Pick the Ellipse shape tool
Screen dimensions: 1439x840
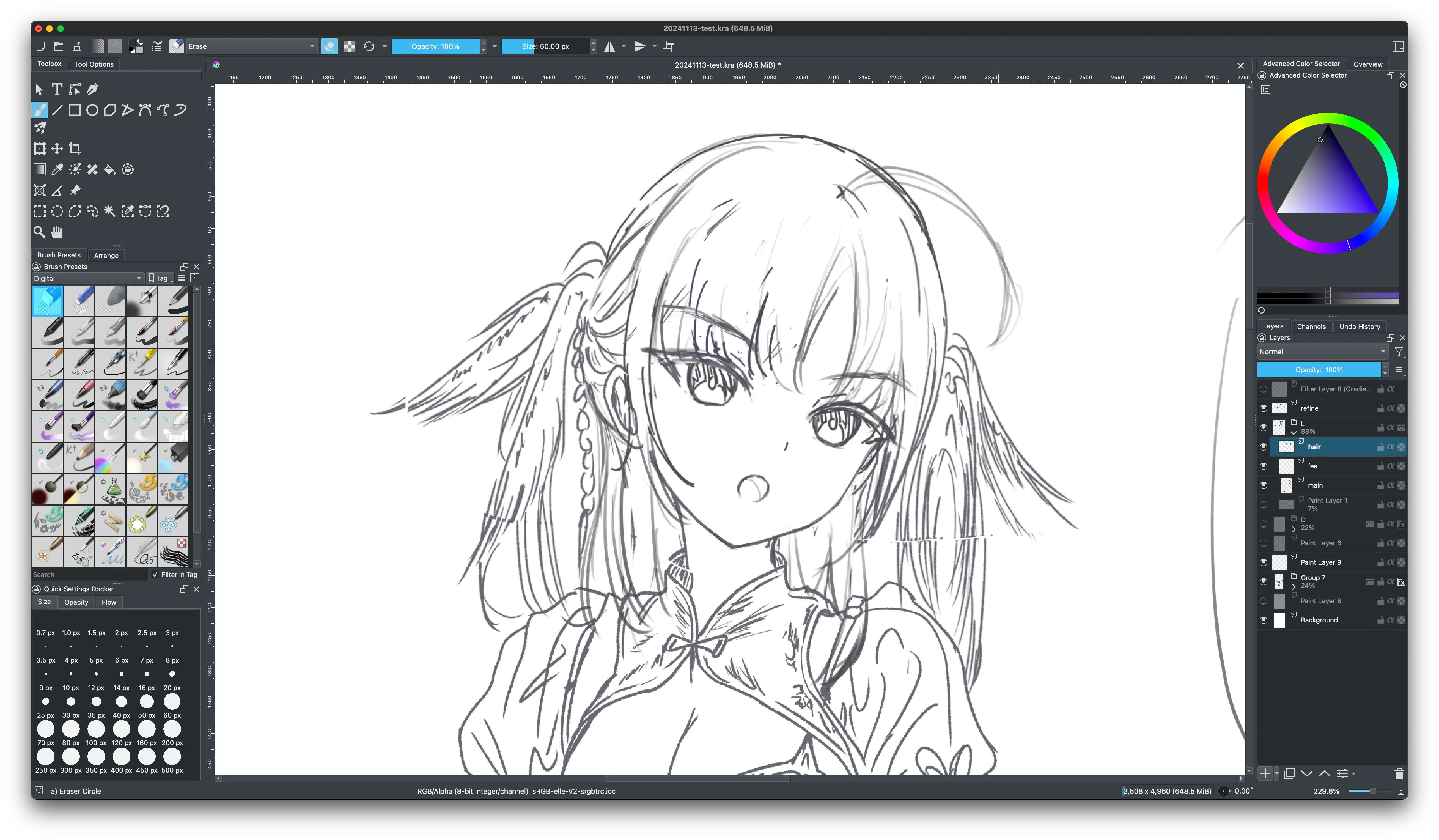point(92,110)
